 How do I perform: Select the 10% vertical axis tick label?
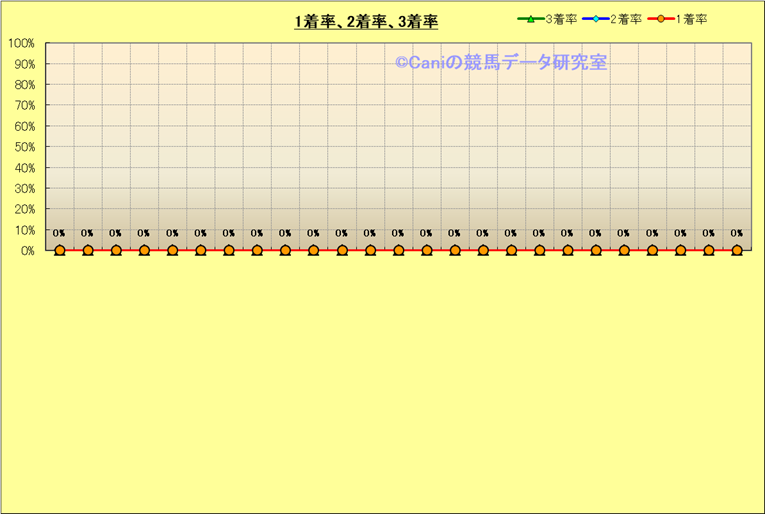pyautogui.click(x=24, y=230)
